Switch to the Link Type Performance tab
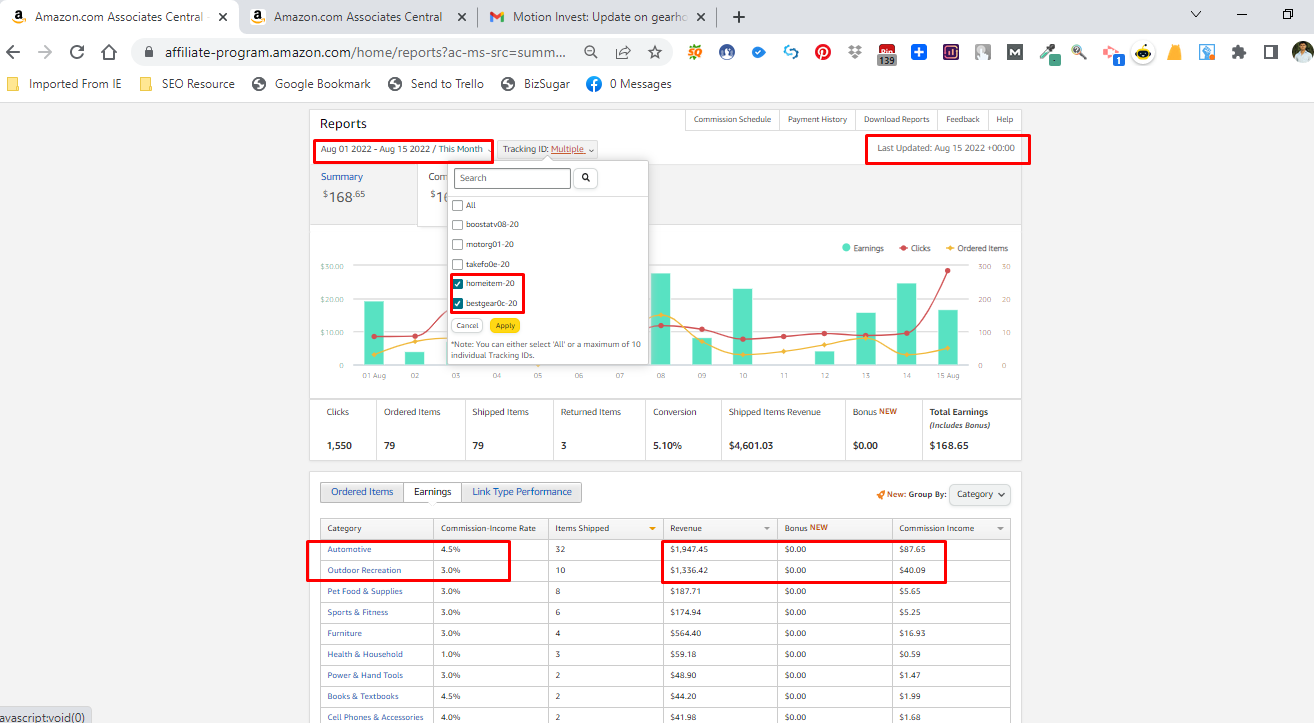Screen dimensions: 1314x723 tap(522, 492)
